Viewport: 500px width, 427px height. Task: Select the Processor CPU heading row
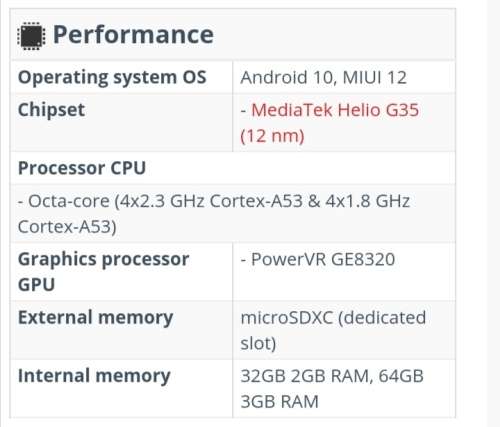pyautogui.click(x=233, y=168)
